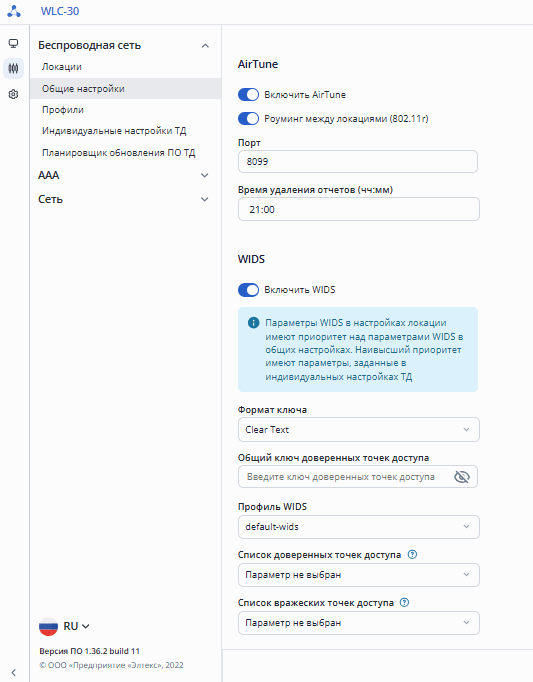This screenshot has height=682, width=533.
Task: Collapse sidebar using bottom-left arrow icon
Action: click(13, 672)
